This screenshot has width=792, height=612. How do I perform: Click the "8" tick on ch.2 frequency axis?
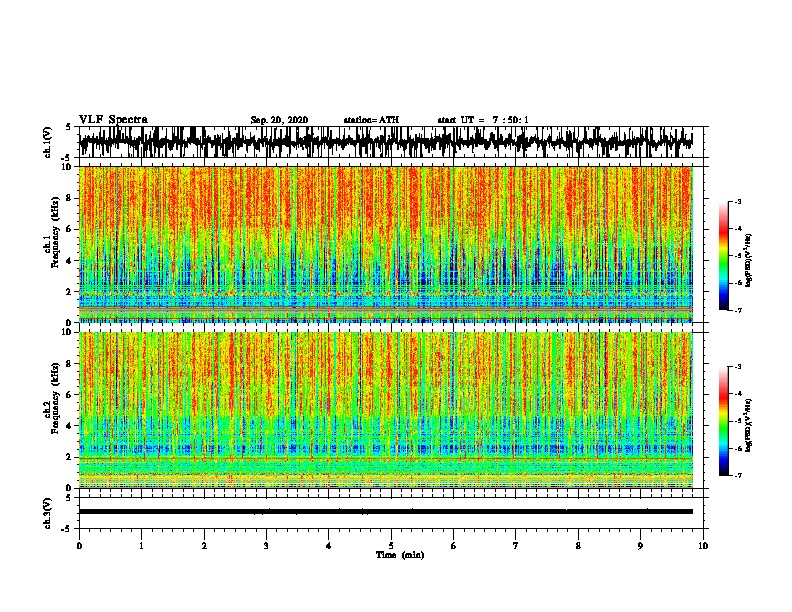70,364
